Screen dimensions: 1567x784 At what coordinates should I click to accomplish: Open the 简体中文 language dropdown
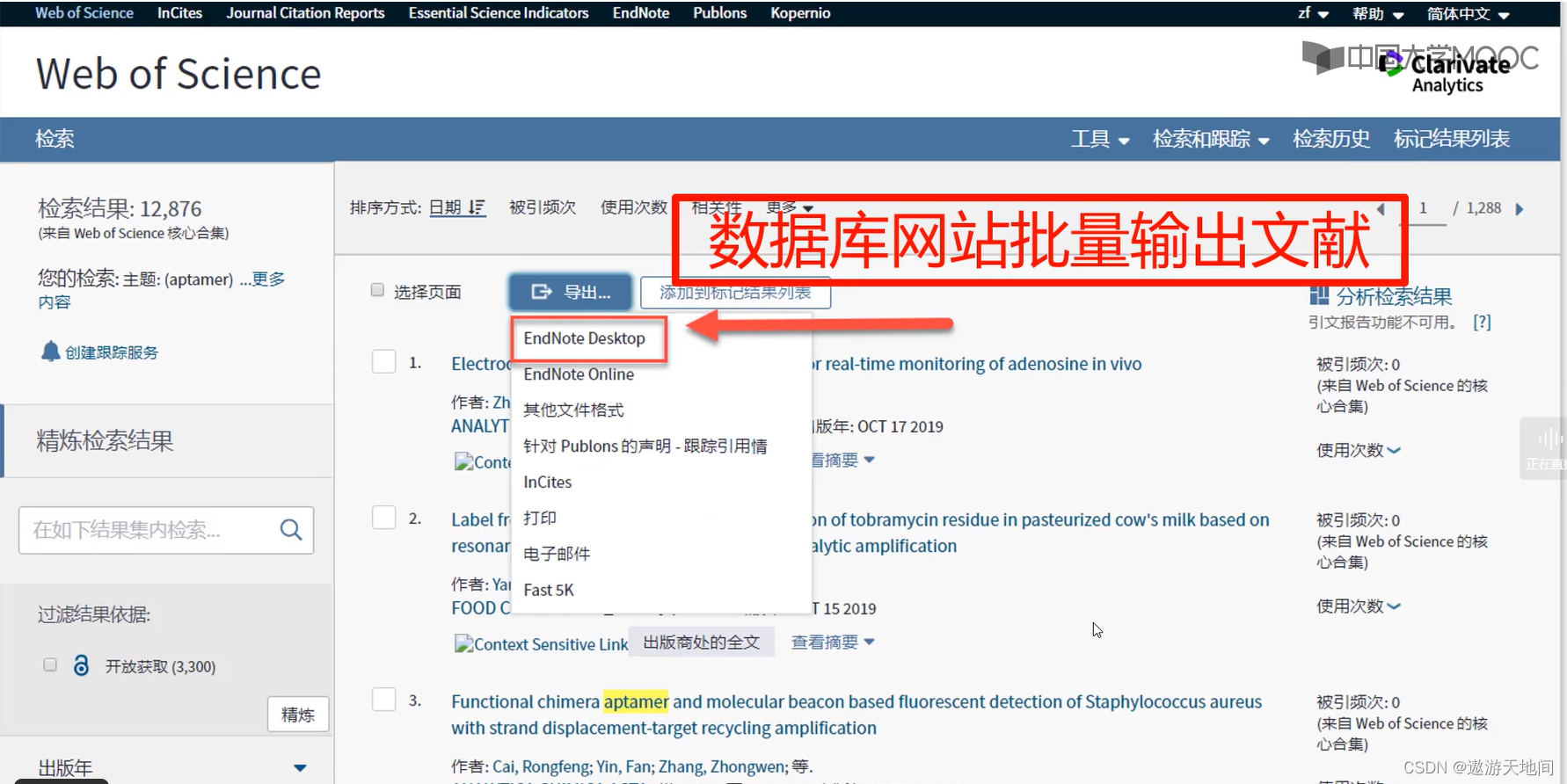[1468, 13]
